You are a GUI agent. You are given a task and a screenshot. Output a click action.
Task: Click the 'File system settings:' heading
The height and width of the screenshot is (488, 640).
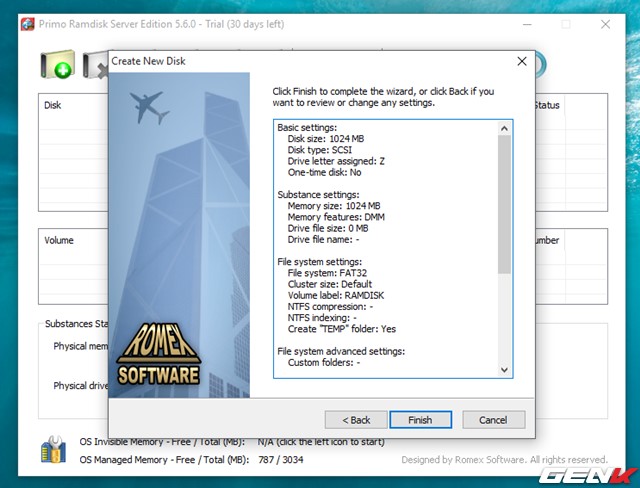tap(320, 262)
